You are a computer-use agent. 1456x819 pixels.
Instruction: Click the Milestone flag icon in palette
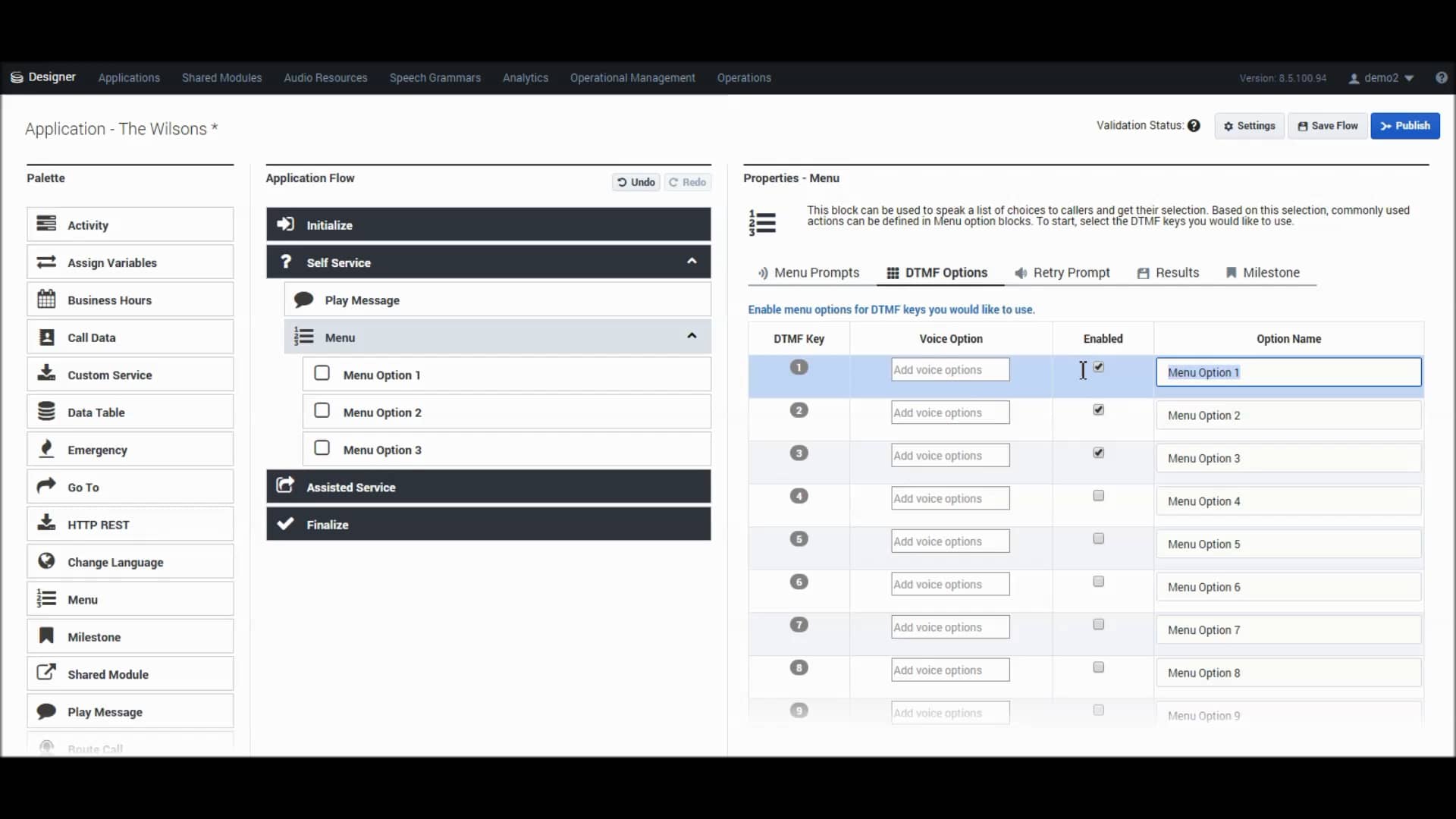(x=46, y=636)
